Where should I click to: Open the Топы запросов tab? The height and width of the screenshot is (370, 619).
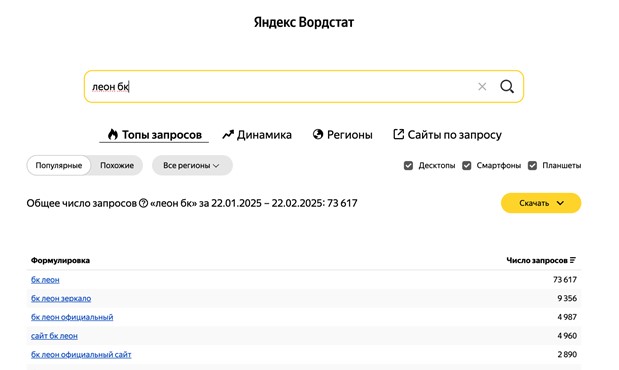(154, 135)
